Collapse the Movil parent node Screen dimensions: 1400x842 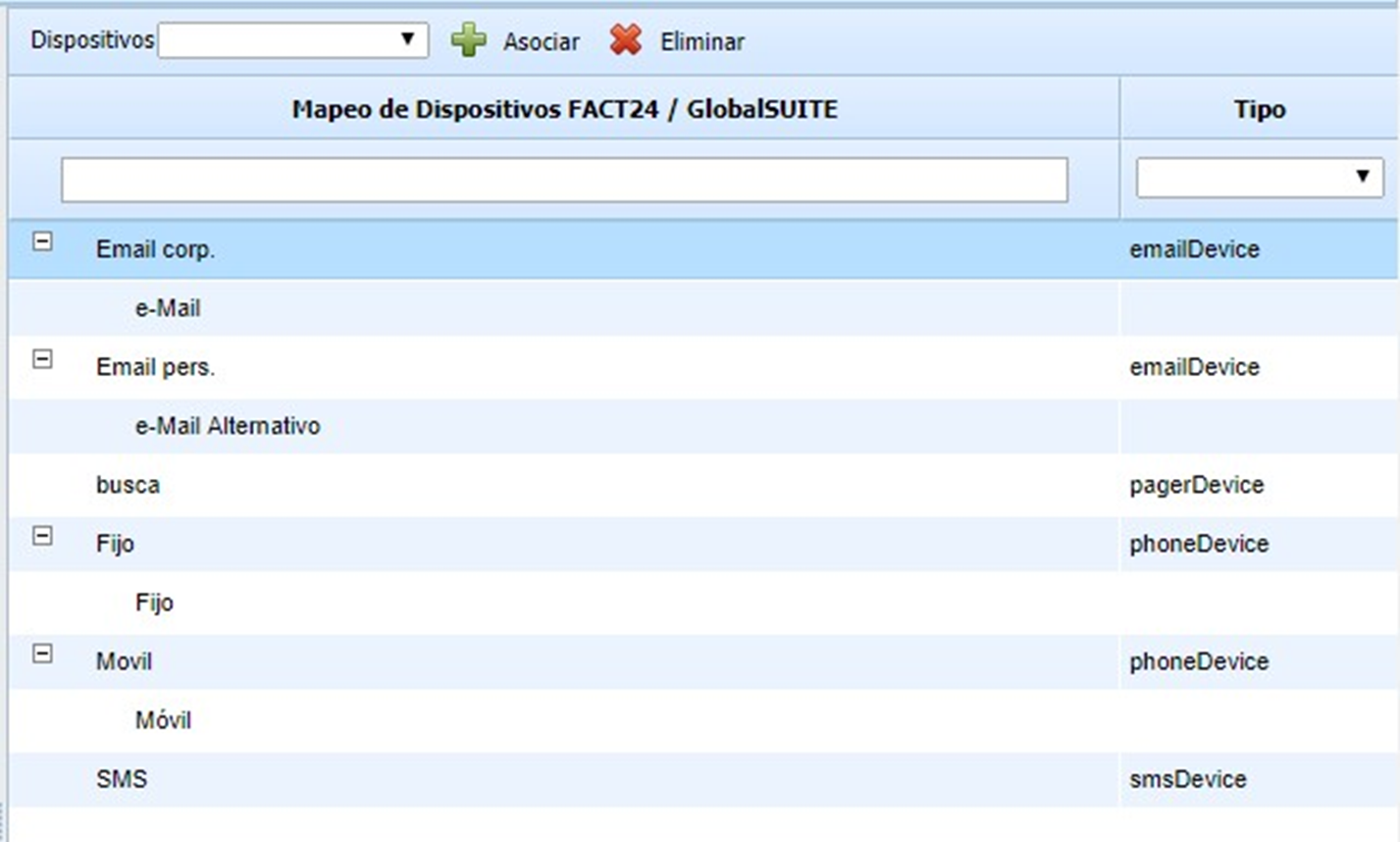click(x=42, y=654)
